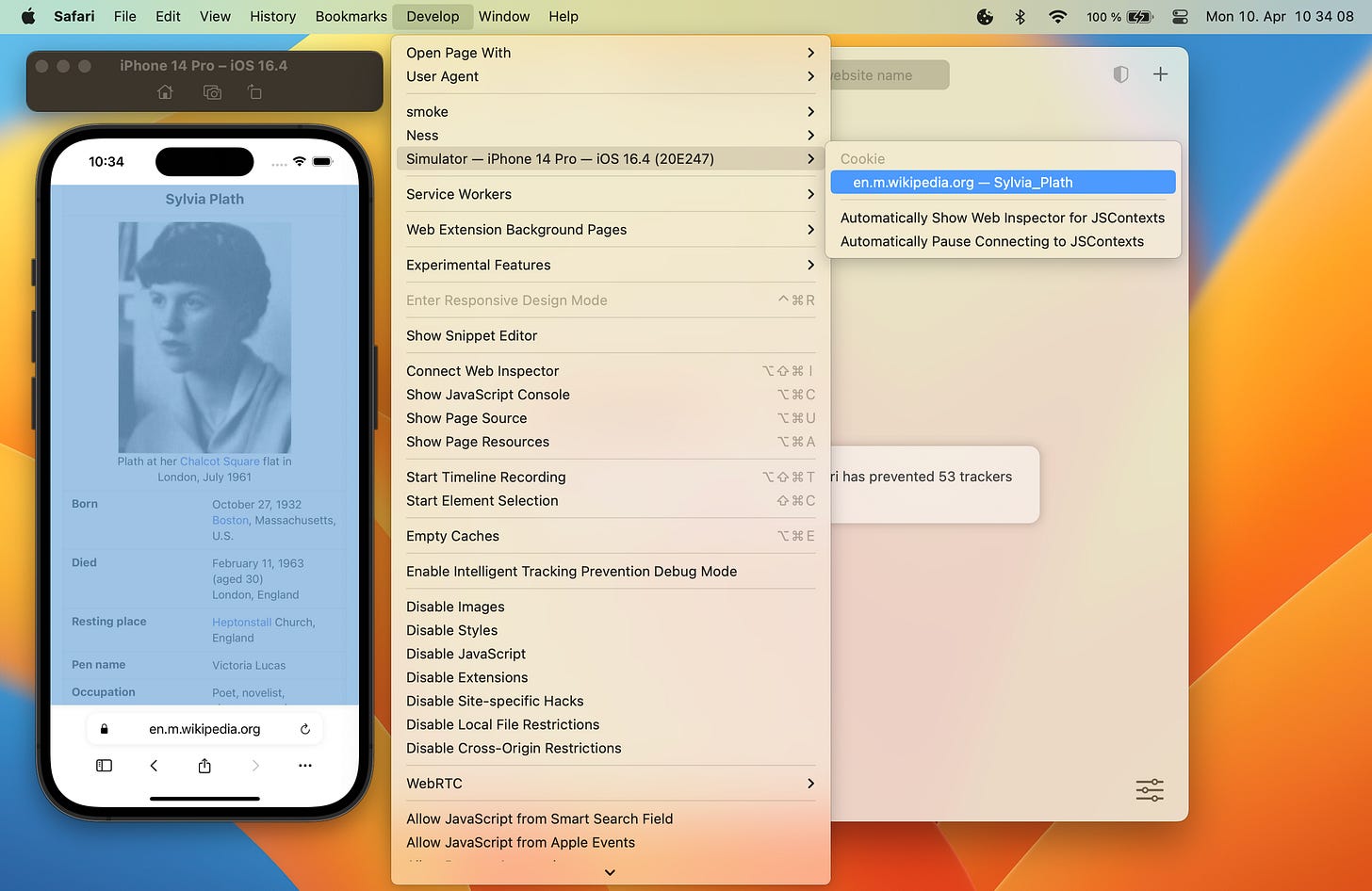The width and height of the screenshot is (1372, 891).
Task: Open the Heptonstall link
Action: (241, 623)
